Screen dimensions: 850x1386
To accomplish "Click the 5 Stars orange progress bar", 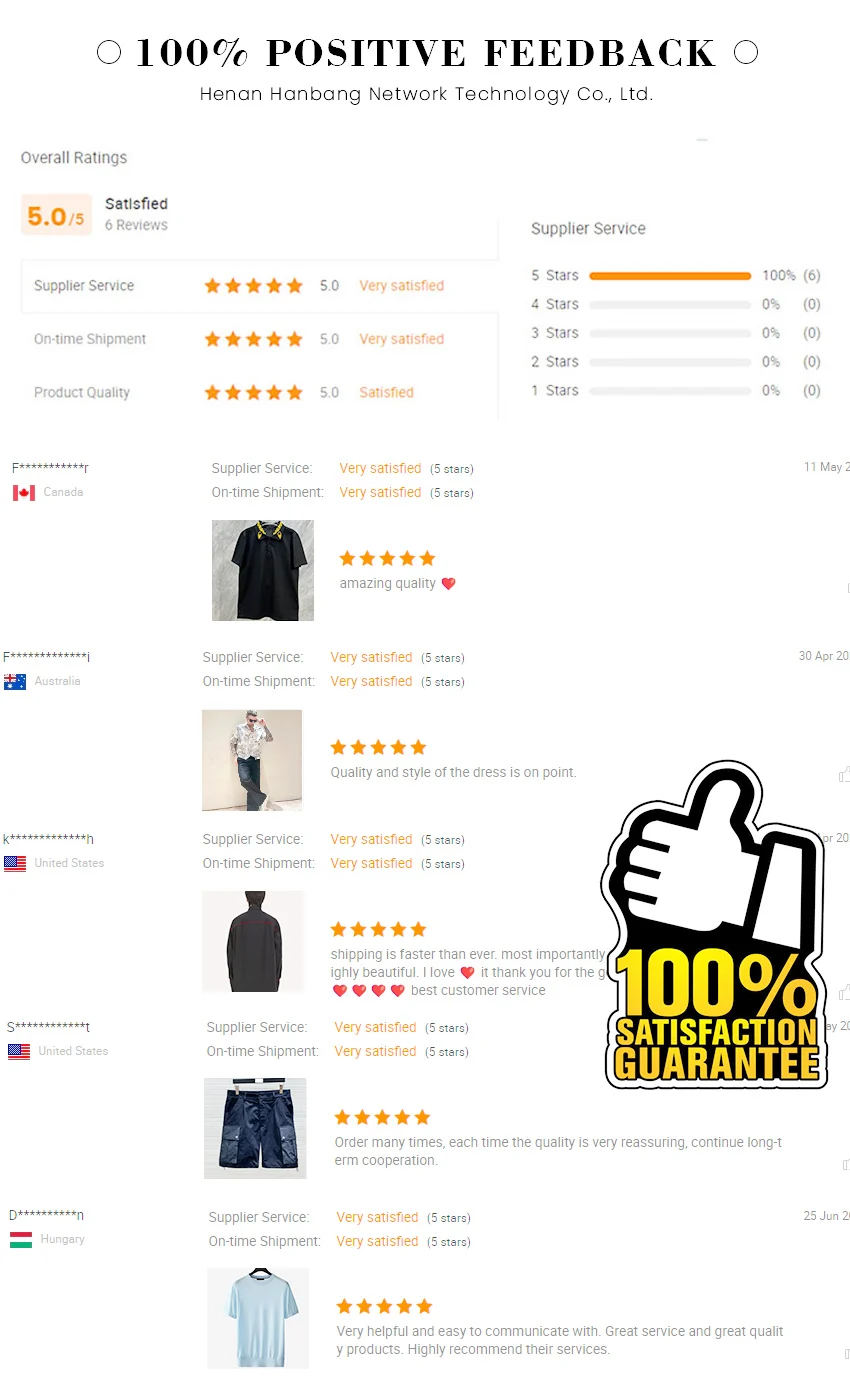I will (x=670, y=276).
